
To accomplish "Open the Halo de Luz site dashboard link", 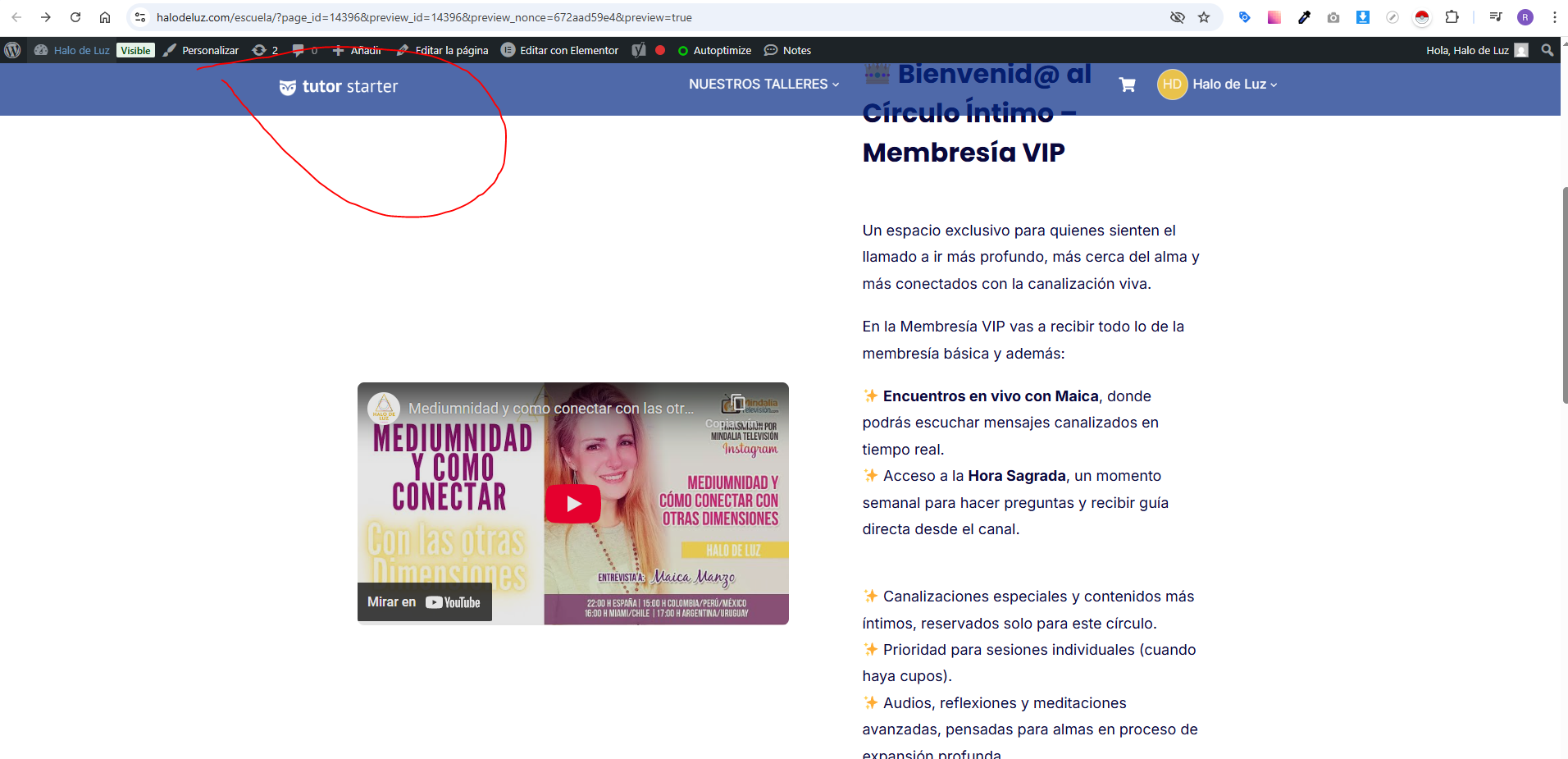I will tap(71, 50).
